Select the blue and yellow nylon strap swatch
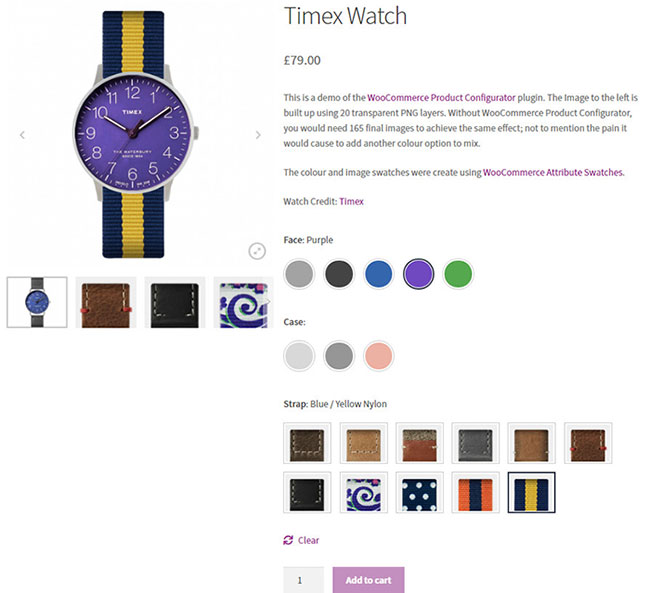The width and height of the screenshot is (650, 593). click(x=531, y=492)
